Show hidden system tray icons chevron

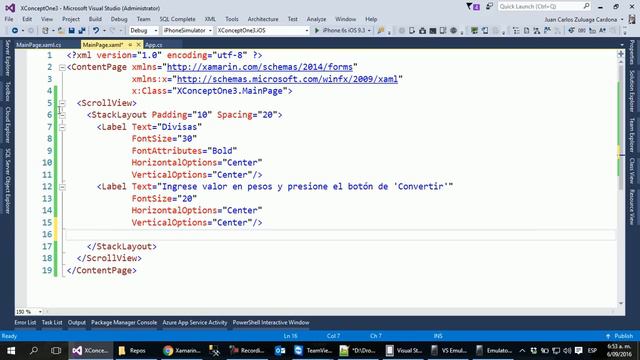[522, 351]
